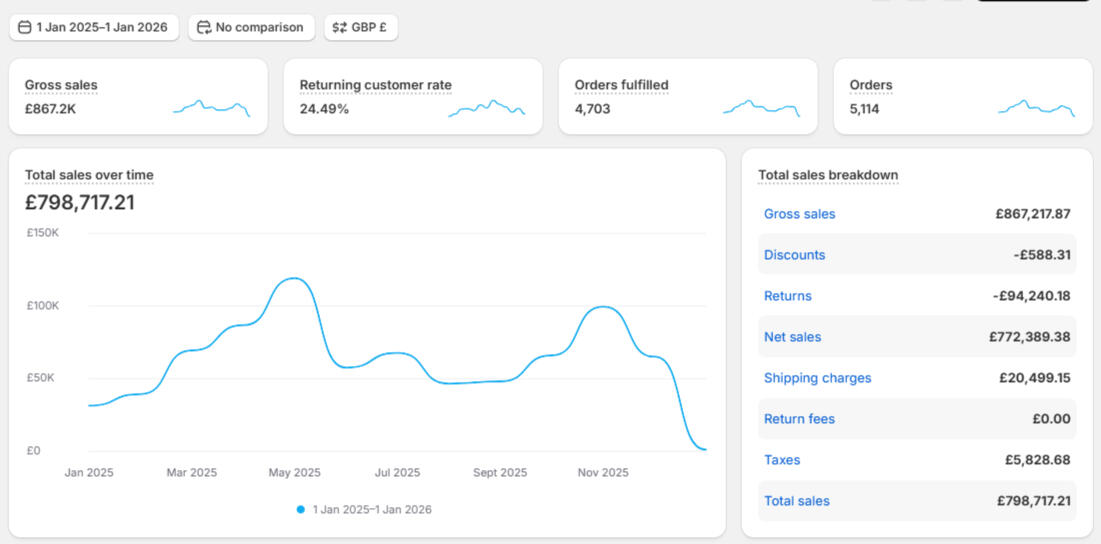Click the Total sales over time heading
Viewport: 1101px width, 544px height.
[89, 175]
